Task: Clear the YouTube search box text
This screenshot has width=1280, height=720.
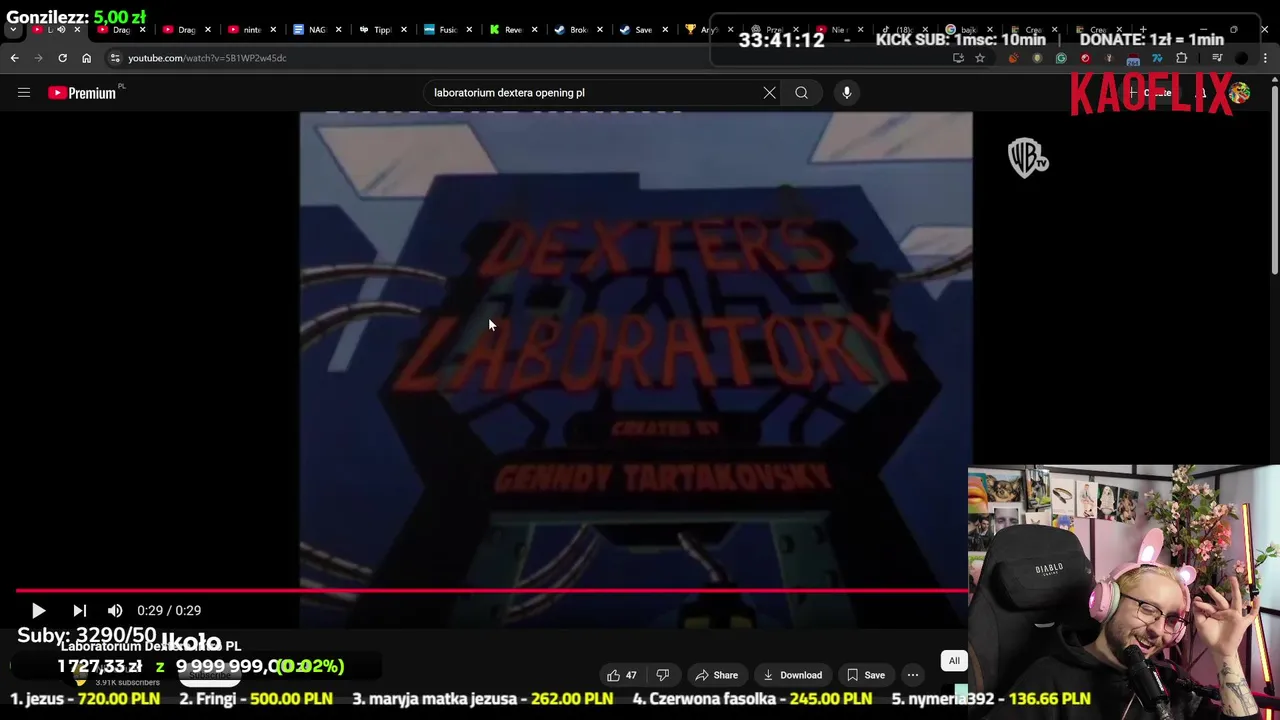Action: pyautogui.click(x=769, y=93)
